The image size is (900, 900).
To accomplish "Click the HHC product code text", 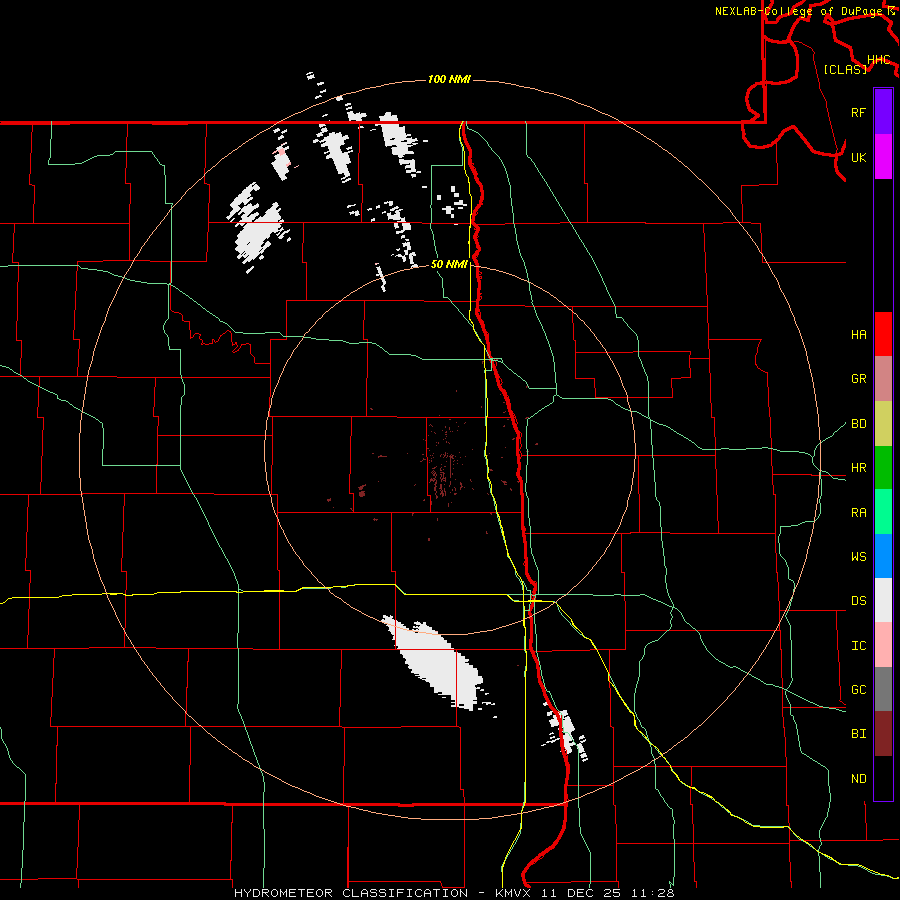I will [878, 60].
